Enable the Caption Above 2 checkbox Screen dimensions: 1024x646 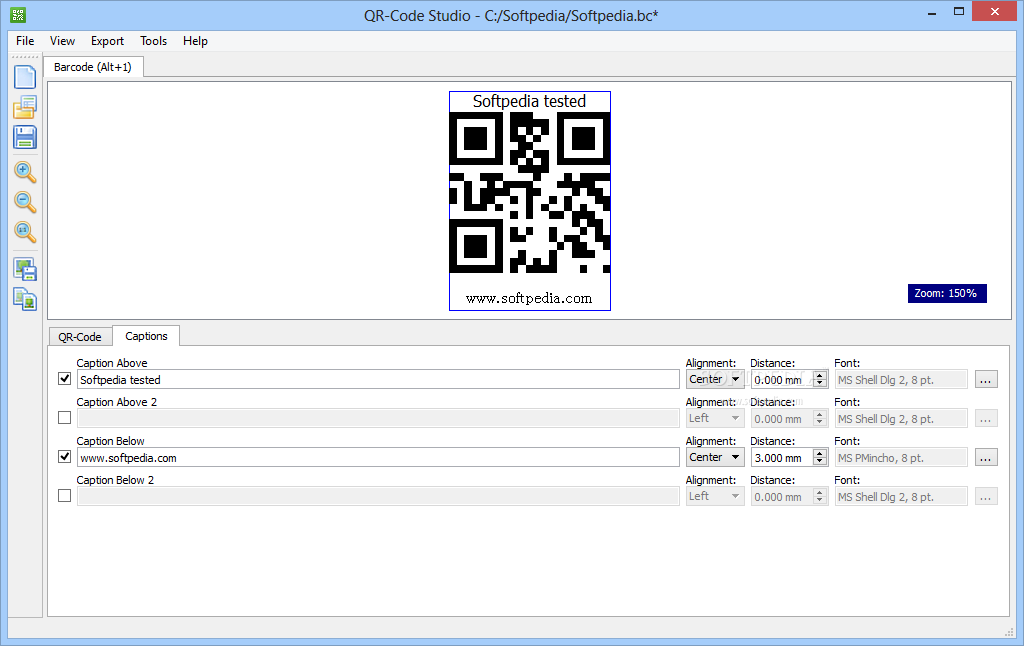tap(65, 417)
